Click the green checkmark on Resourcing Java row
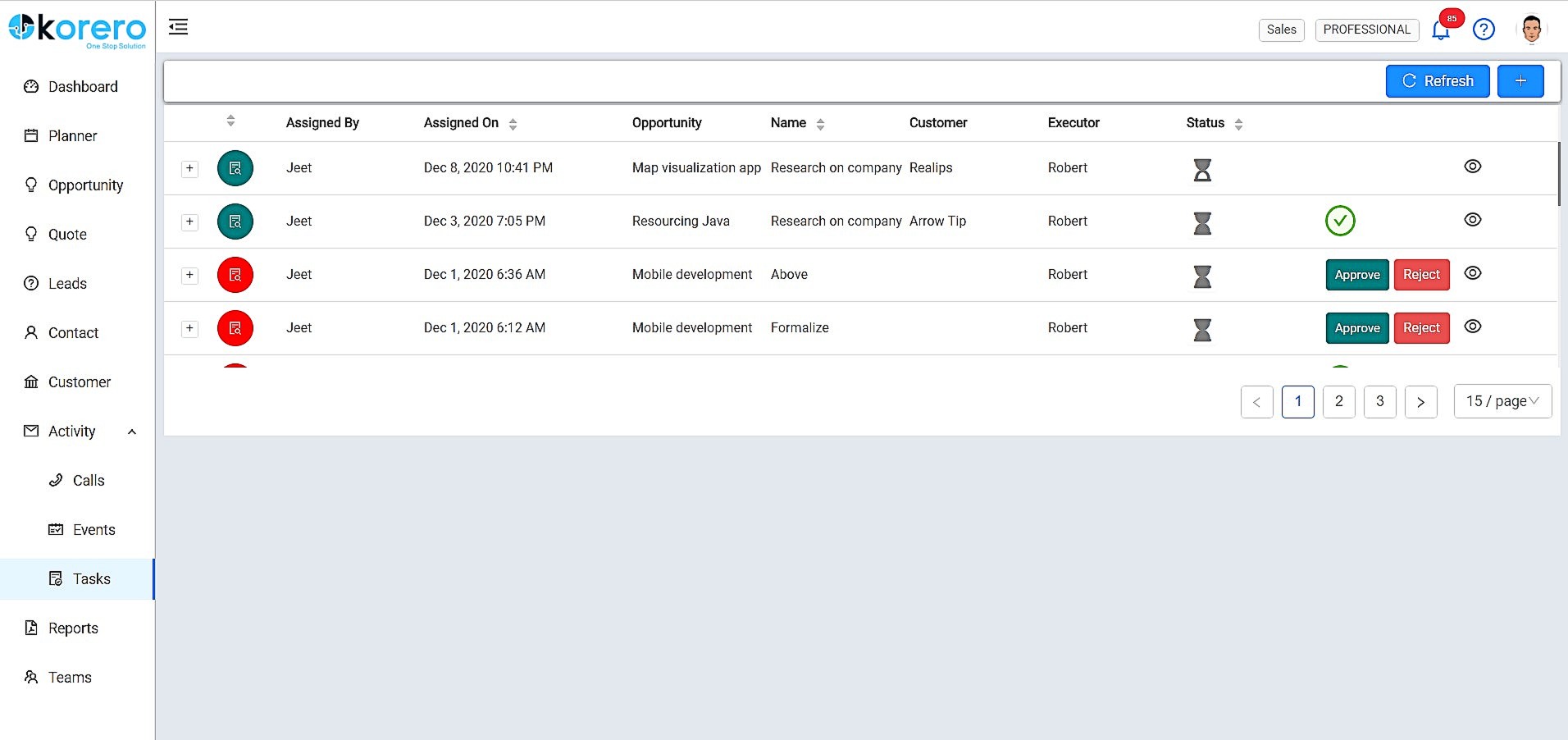1568x740 pixels. [1340, 221]
